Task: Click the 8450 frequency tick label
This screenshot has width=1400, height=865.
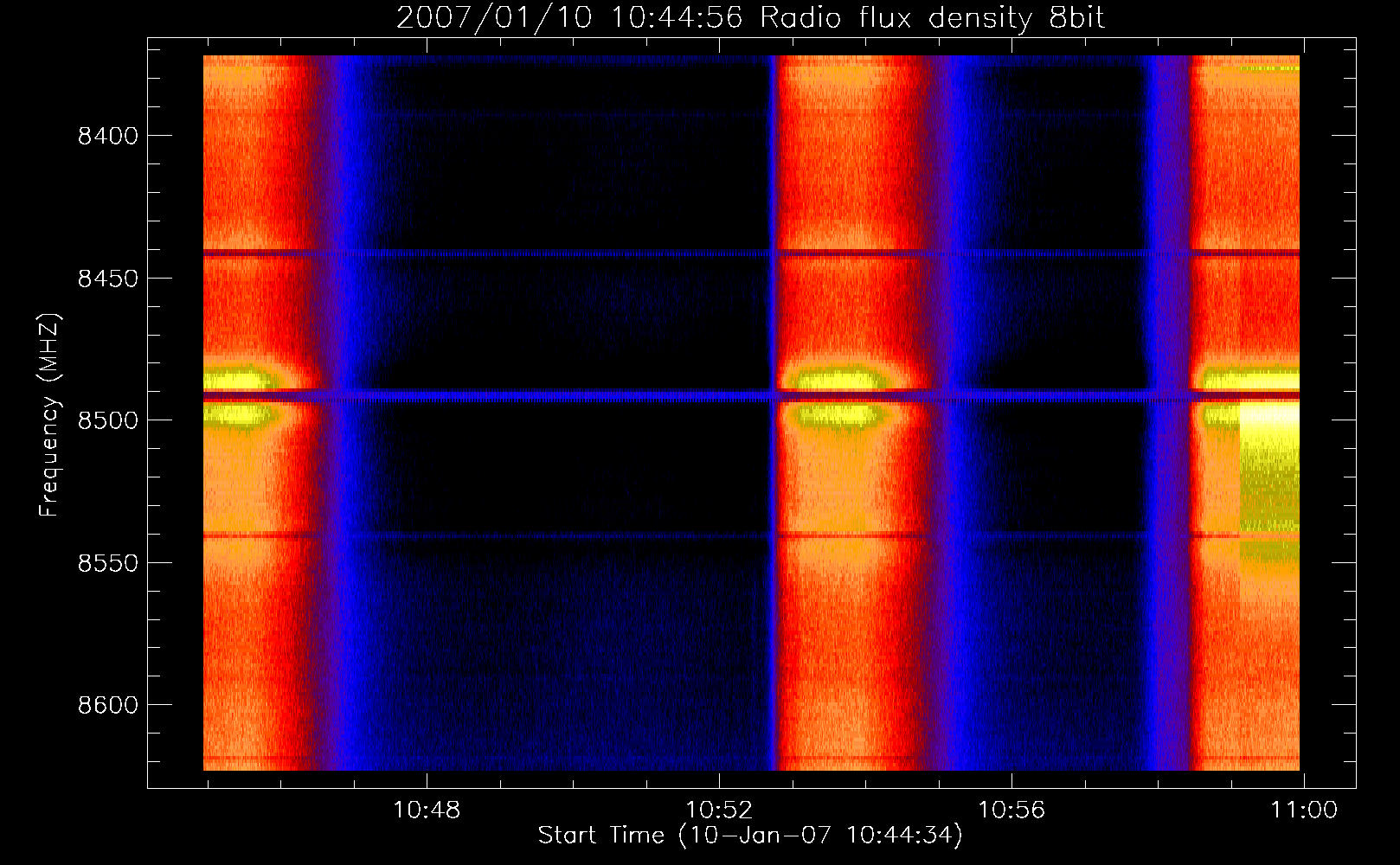Action: click(108, 279)
